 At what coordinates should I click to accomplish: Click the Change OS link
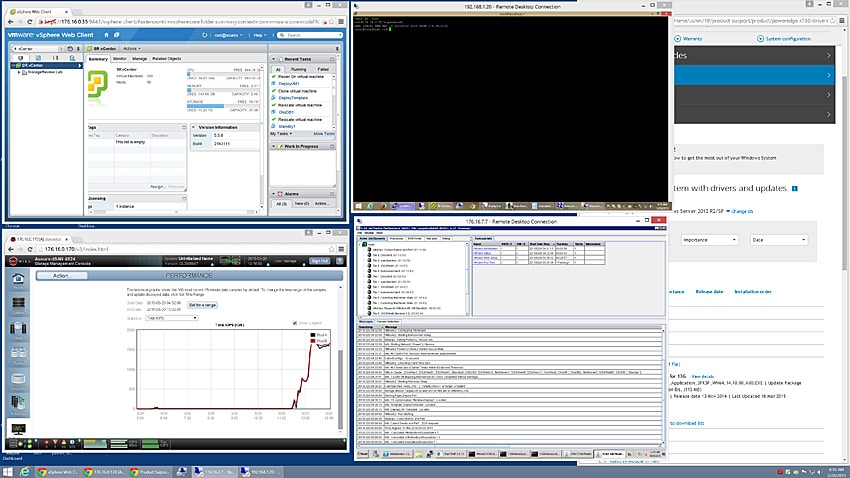(x=742, y=211)
